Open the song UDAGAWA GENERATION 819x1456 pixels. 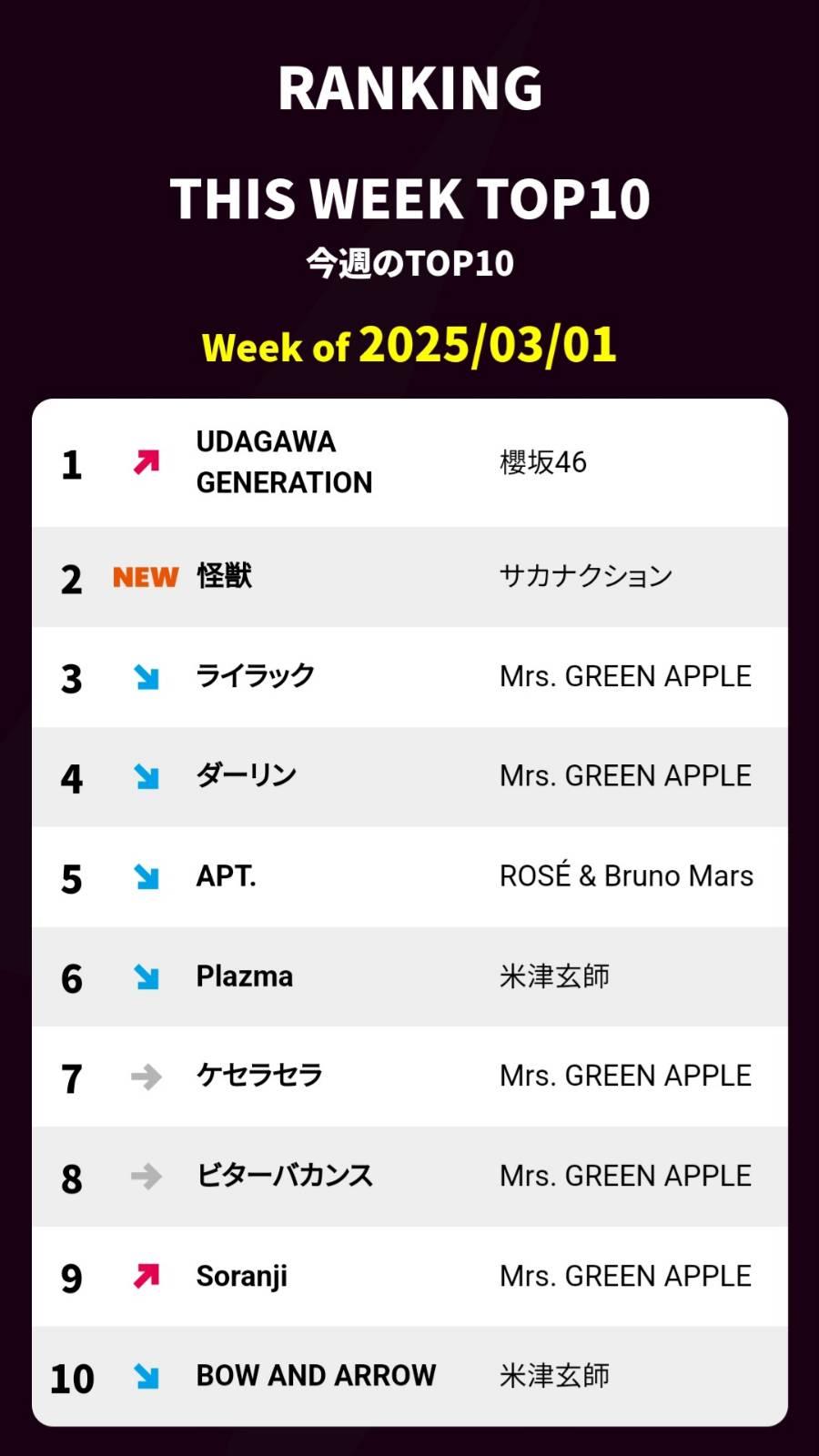tap(284, 462)
